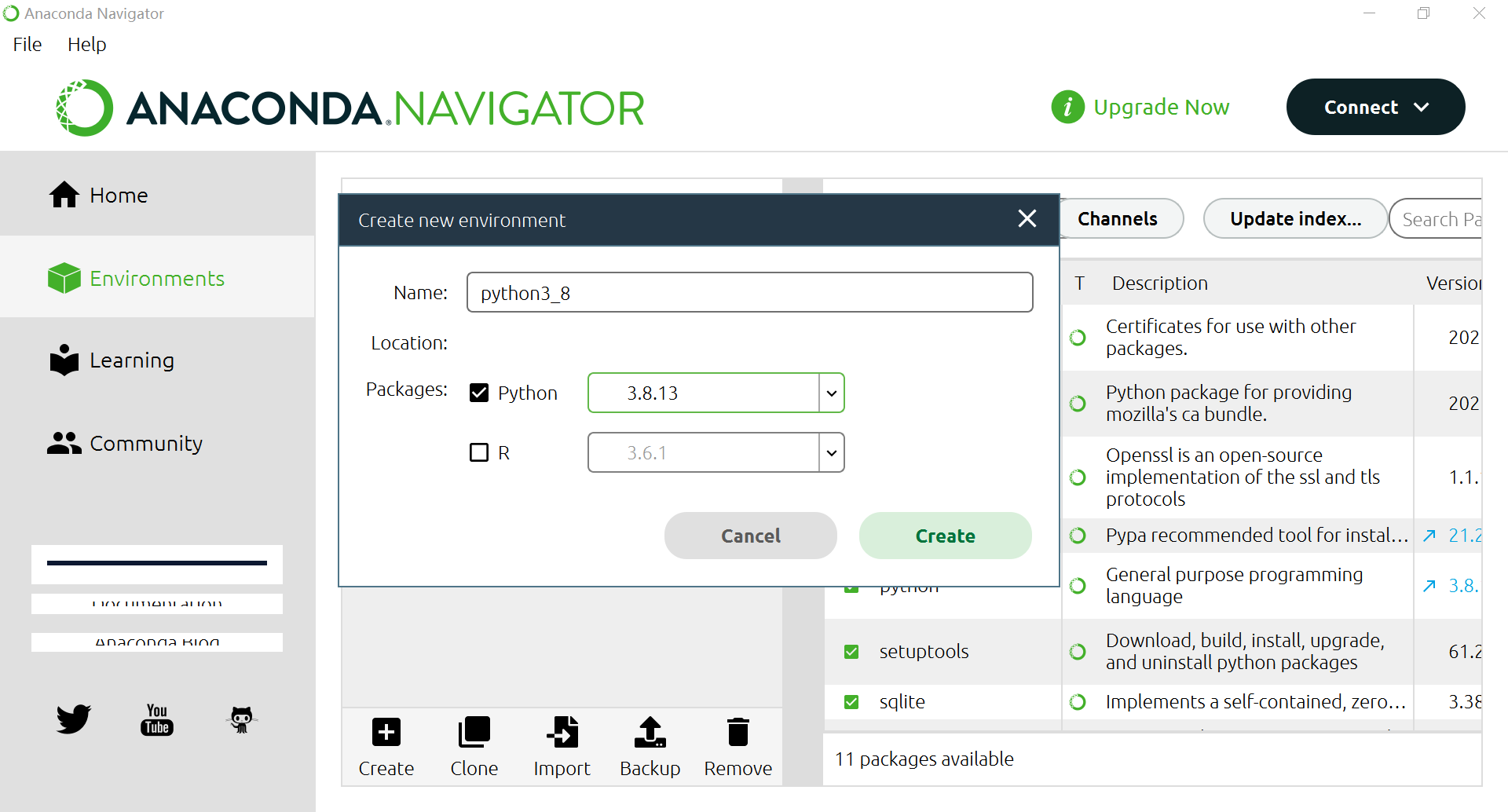Image resolution: width=1508 pixels, height=812 pixels.
Task: Click the Learning sidebar label
Action: [x=132, y=360]
